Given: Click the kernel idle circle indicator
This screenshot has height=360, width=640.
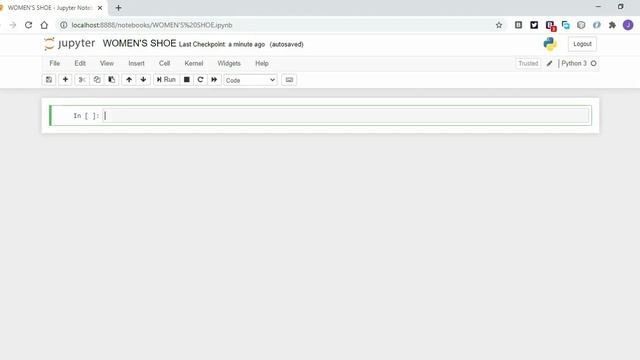Looking at the screenshot, I should tap(593, 63).
